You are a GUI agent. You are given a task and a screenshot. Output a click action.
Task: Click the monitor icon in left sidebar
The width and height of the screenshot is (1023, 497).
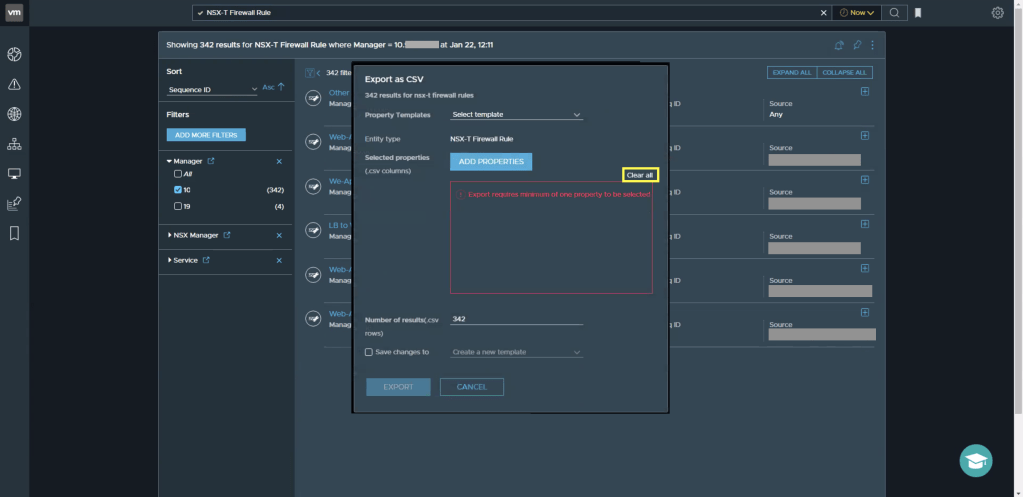click(x=14, y=174)
